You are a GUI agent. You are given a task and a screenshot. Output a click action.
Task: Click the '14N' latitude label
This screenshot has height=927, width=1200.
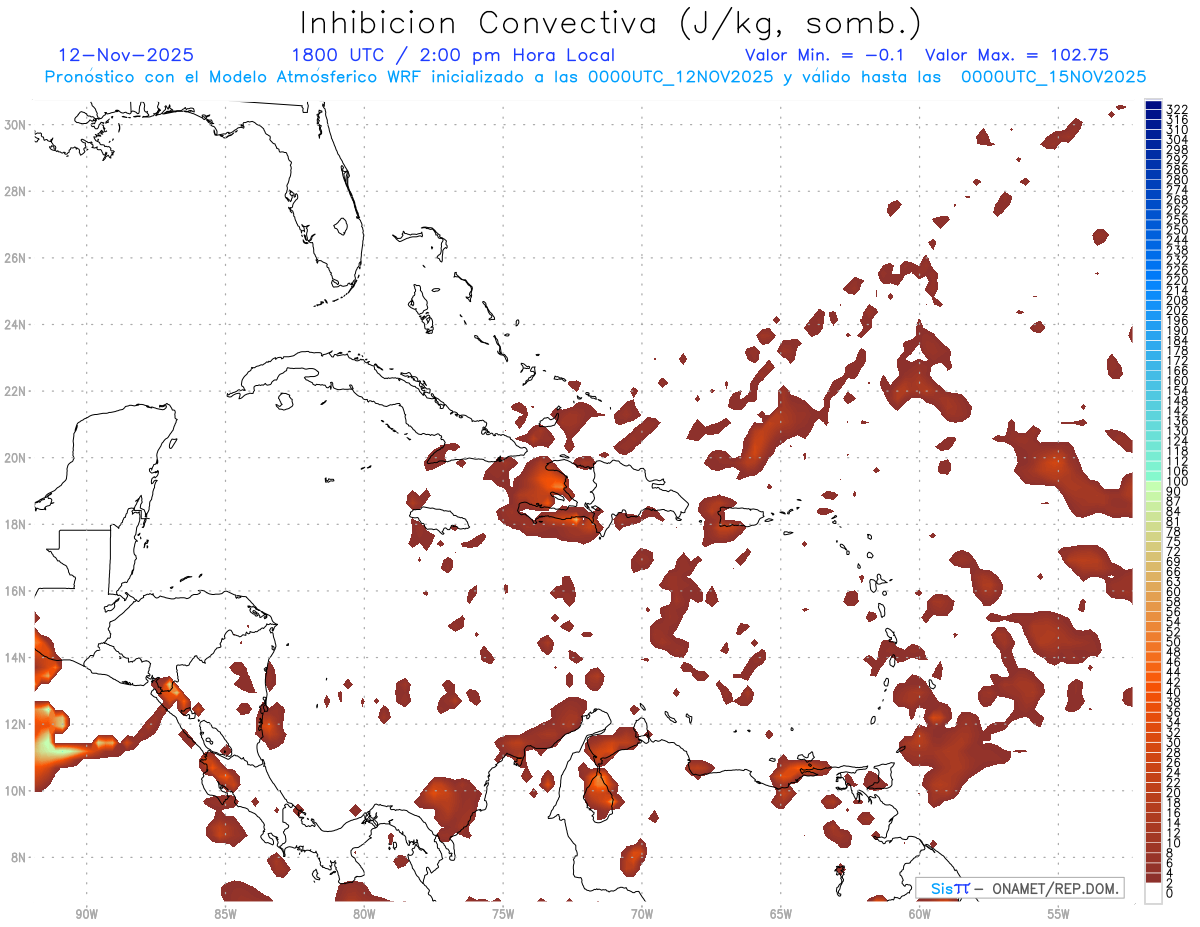click(16, 658)
